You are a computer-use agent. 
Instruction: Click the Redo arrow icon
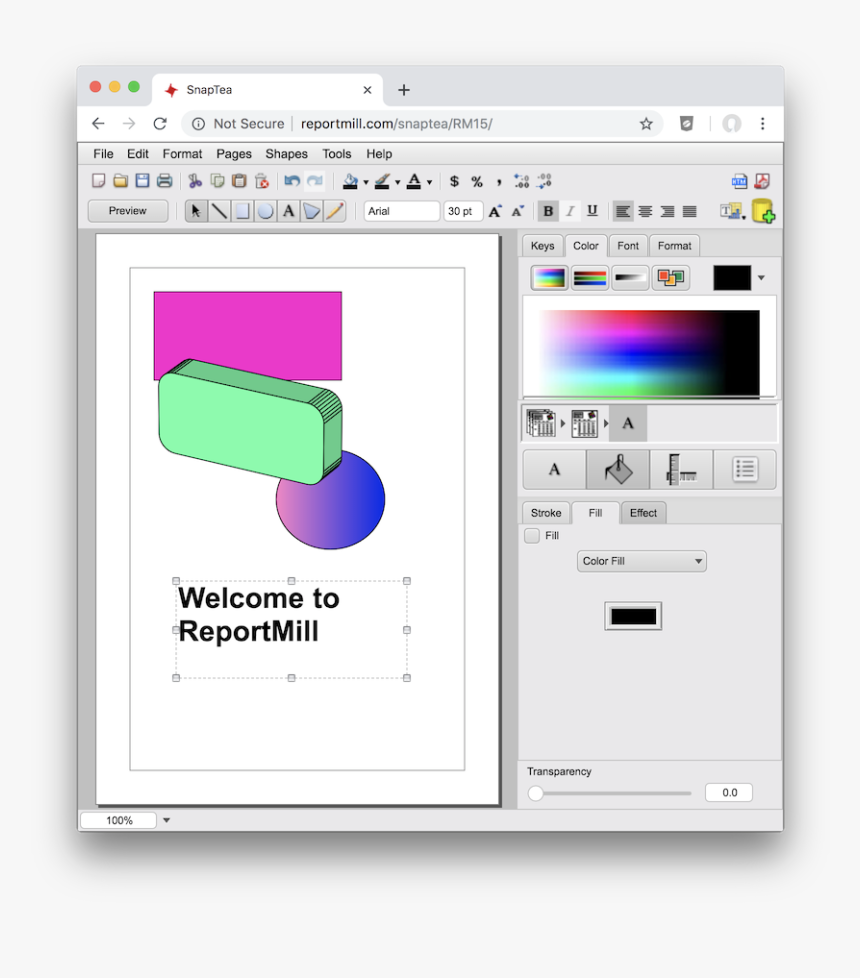click(x=315, y=181)
